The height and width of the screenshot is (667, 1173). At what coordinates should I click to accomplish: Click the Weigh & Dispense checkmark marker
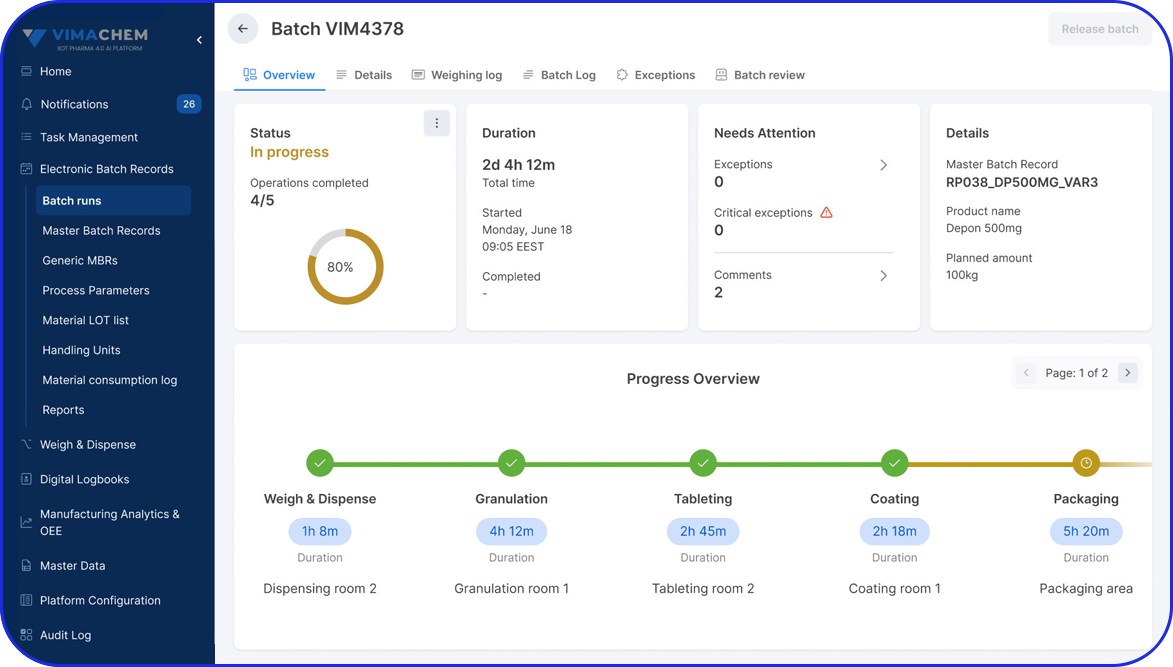click(320, 463)
